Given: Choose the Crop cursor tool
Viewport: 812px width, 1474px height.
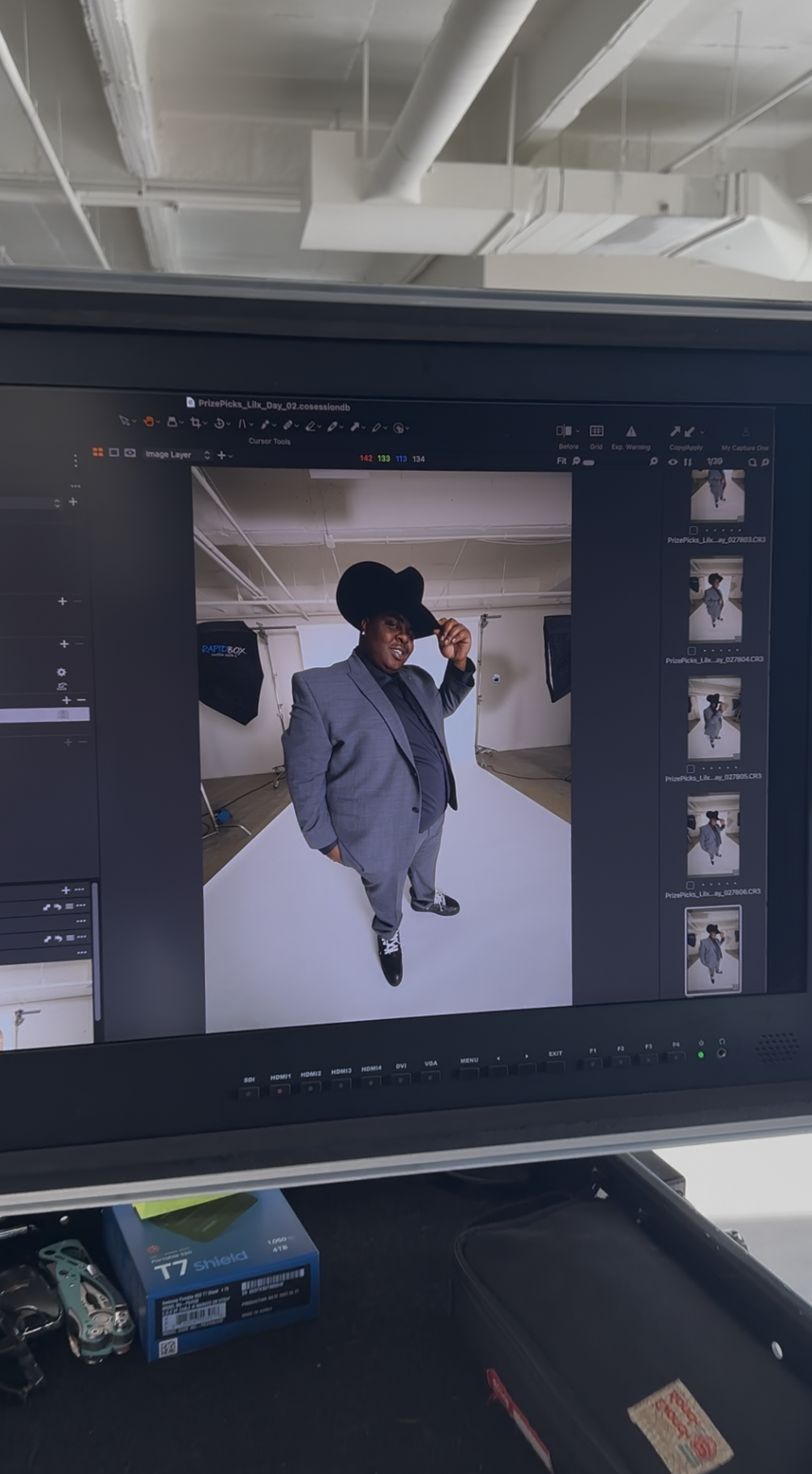Looking at the screenshot, I should (194, 422).
